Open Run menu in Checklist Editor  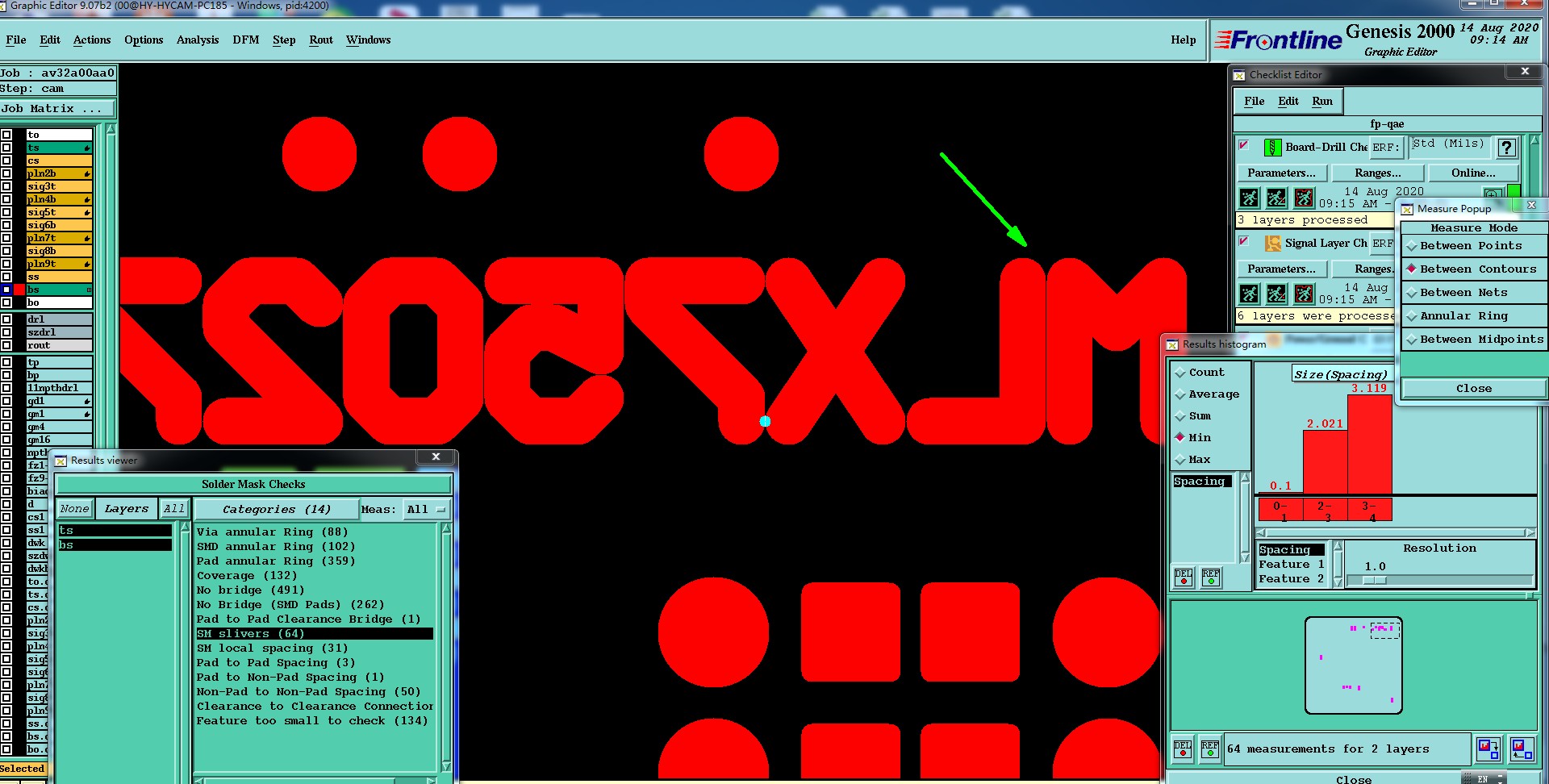tap(1322, 102)
